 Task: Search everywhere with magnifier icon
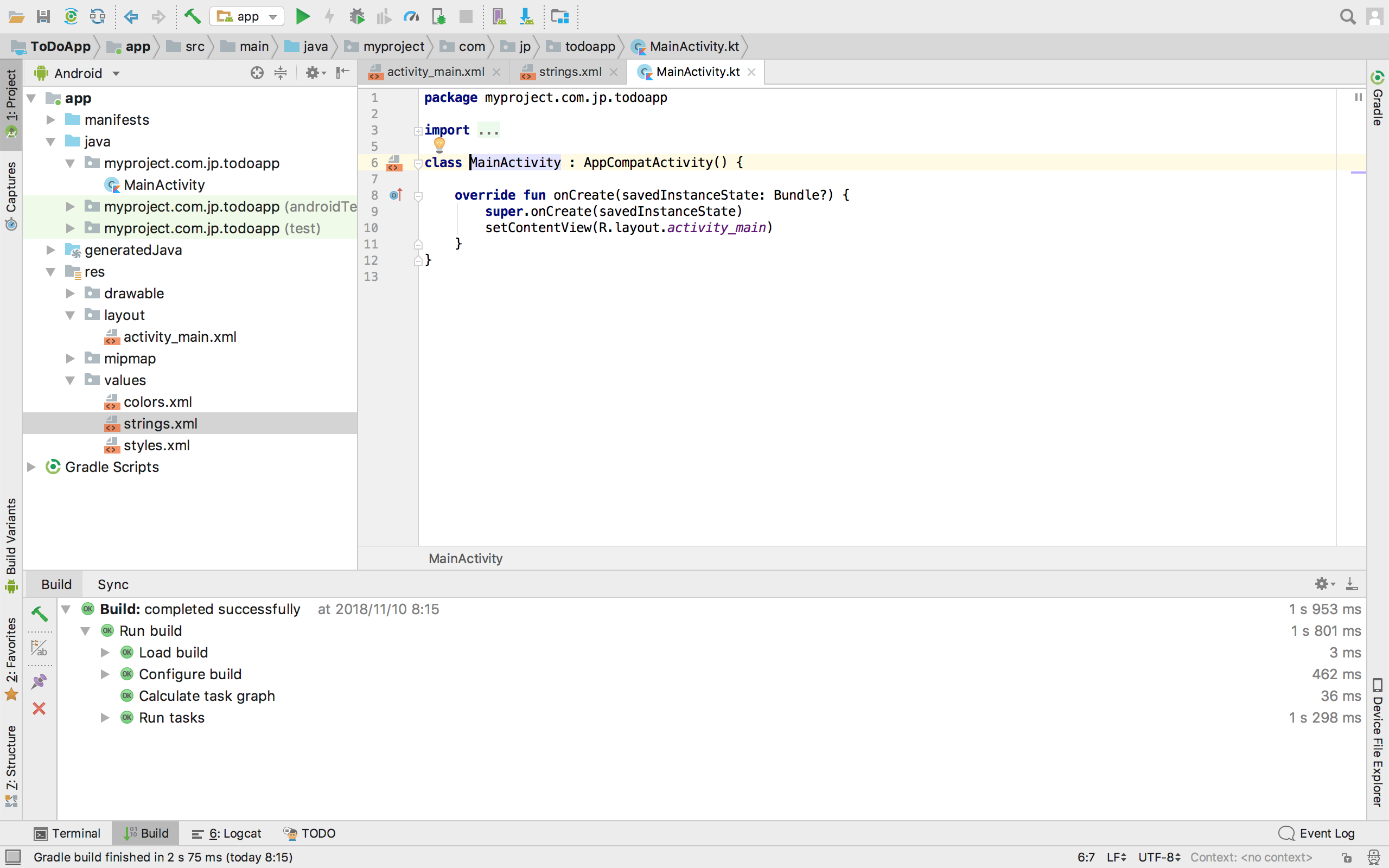[1348, 17]
